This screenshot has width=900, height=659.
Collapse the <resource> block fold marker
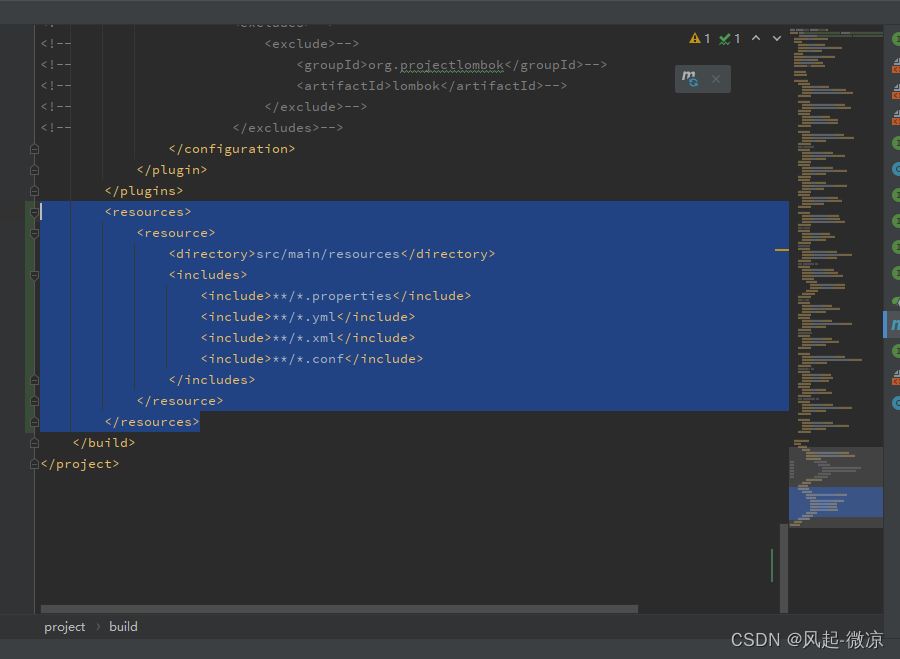pyautogui.click(x=34, y=233)
